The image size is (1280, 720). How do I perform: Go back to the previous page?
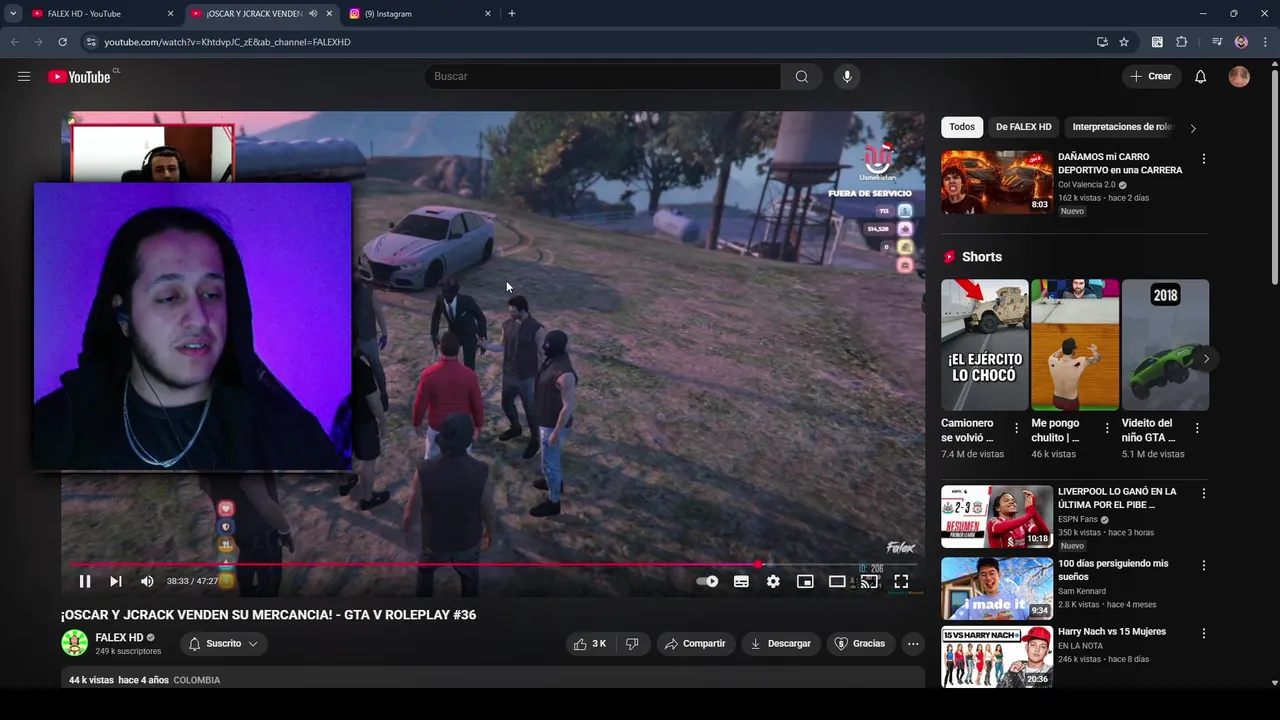(14, 42)
